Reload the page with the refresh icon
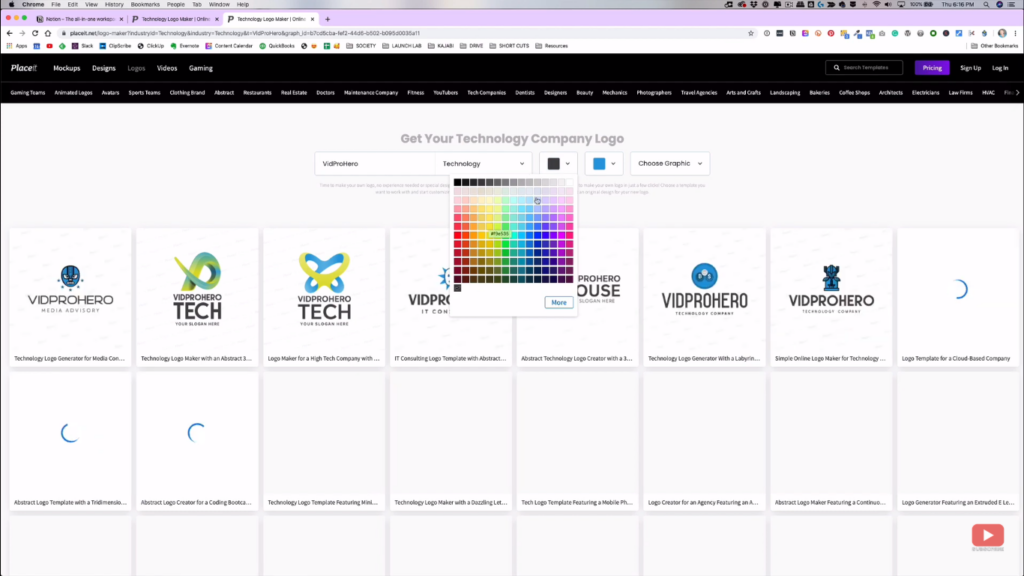Image resolution: width=1024 pixels, height=576 pixels. (35, 33)
